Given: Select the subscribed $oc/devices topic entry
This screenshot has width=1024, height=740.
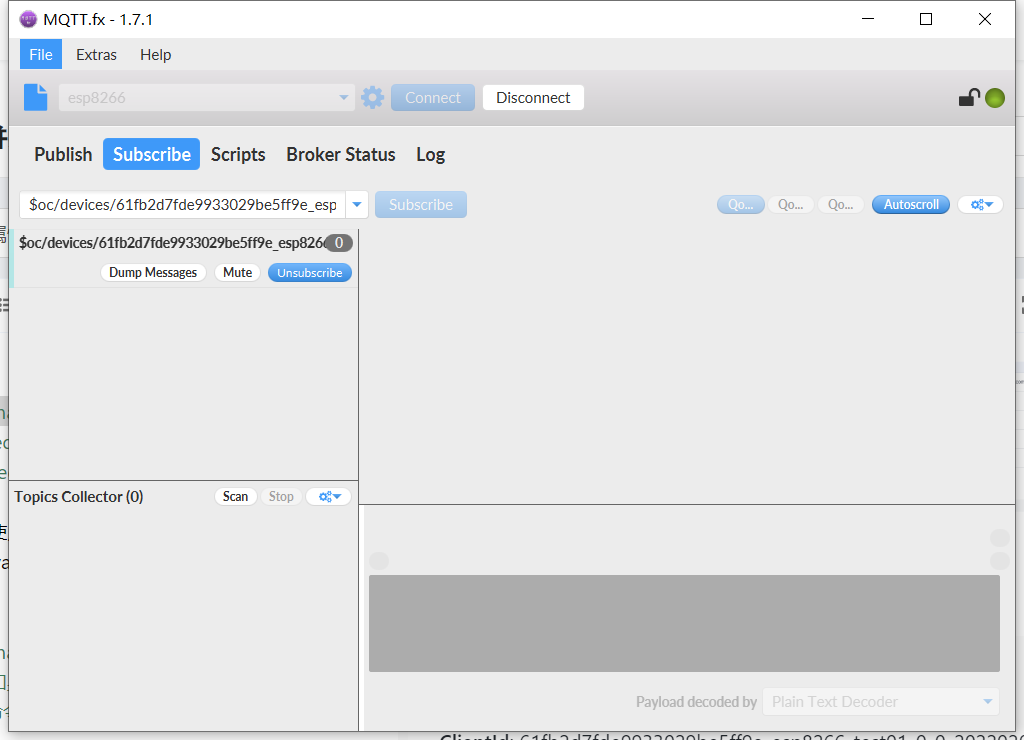Looking at the screenshot, I should (x=185, y=258).
